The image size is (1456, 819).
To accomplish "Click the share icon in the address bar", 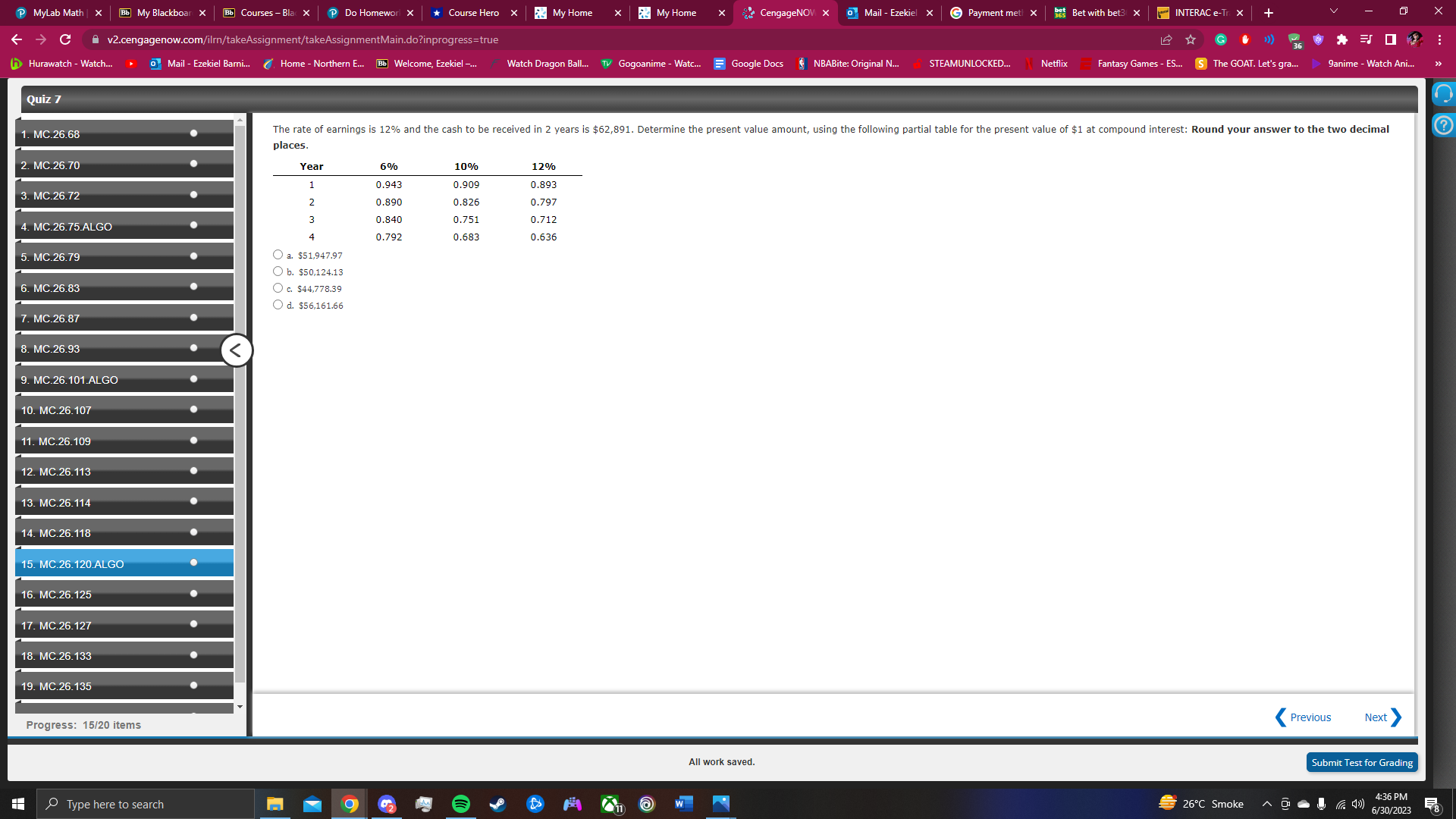I will [x=1166, y=39].
